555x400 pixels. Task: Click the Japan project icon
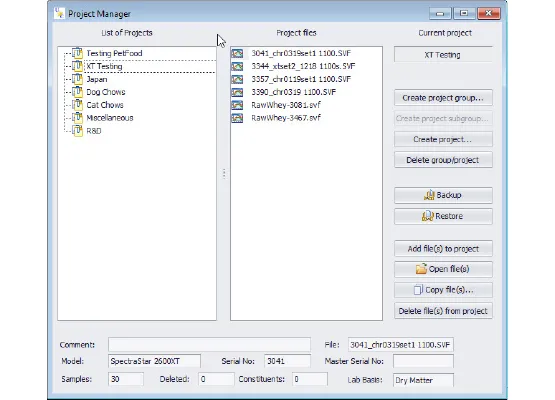(78, 79)
